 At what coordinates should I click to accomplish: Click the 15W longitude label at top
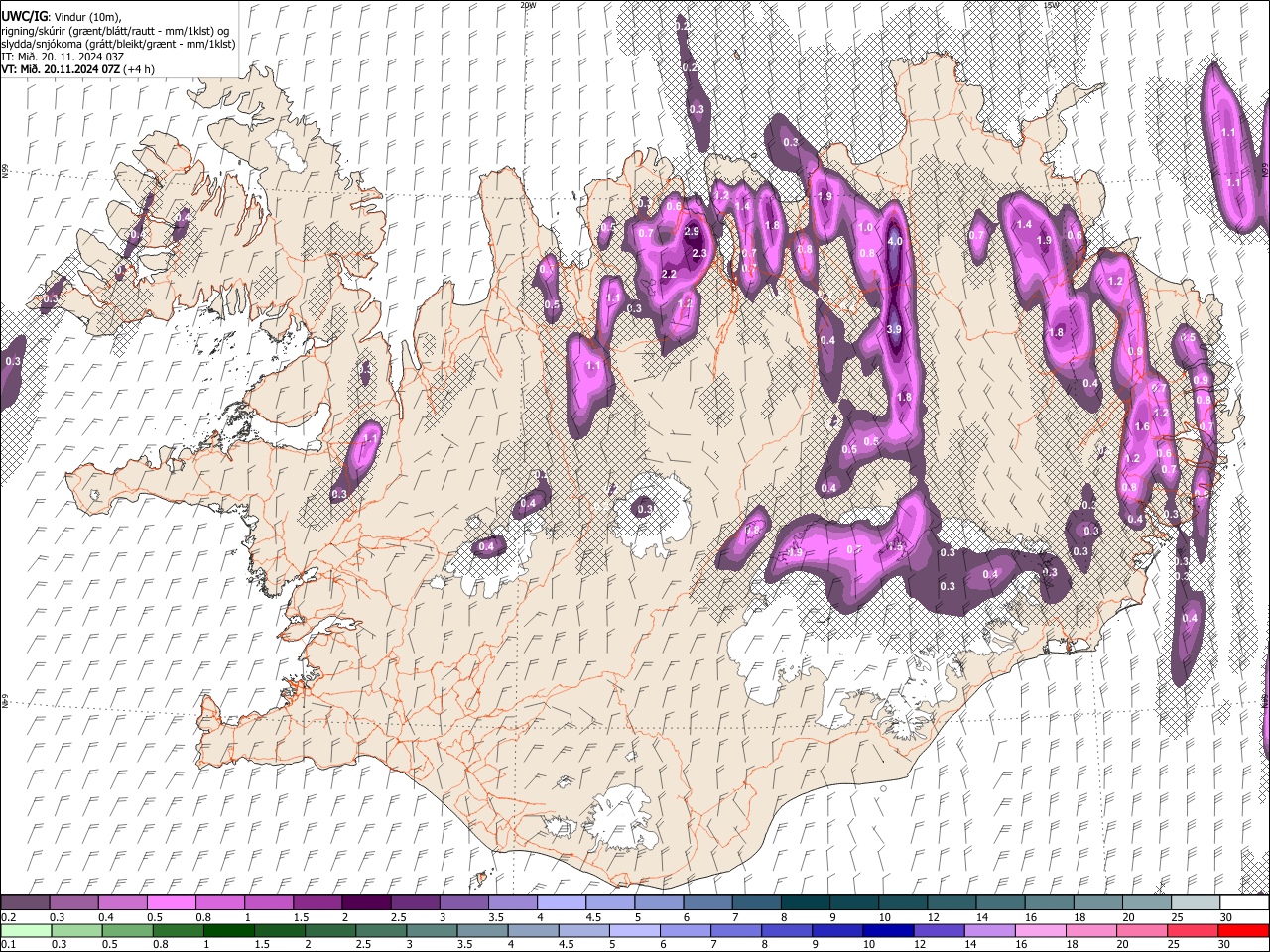[x=1051, y=5]
